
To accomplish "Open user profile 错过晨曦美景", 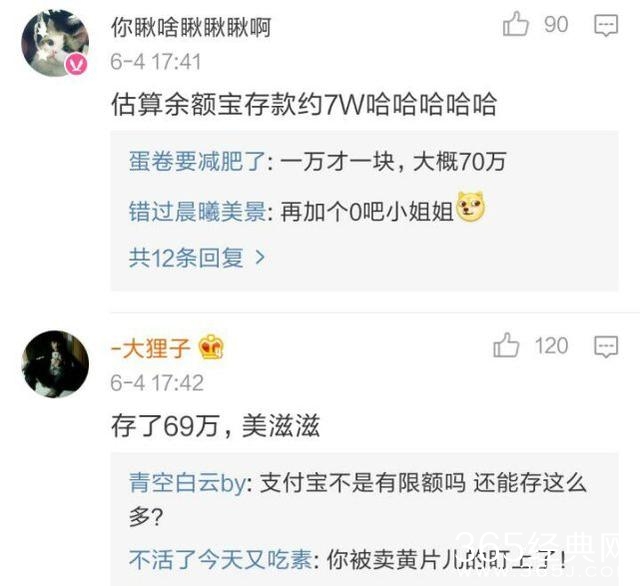I will (x=198, y=212).
